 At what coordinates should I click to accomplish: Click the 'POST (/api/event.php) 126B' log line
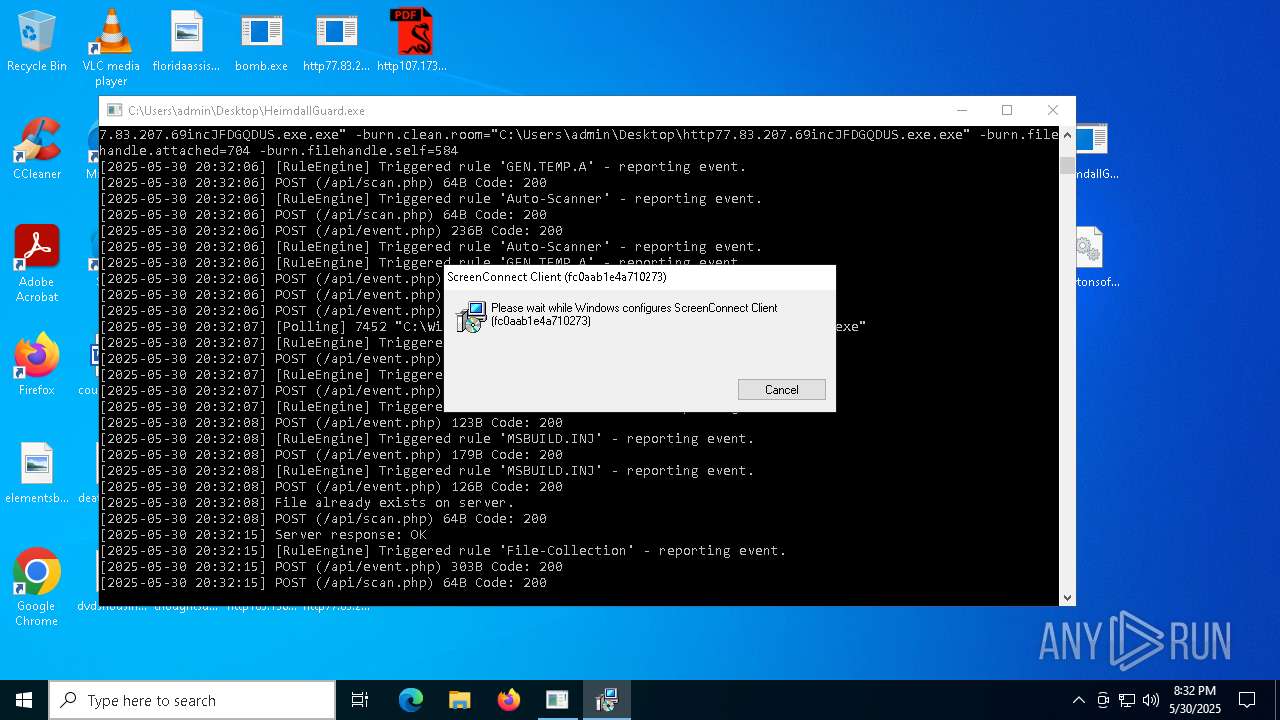coord(331,486)
